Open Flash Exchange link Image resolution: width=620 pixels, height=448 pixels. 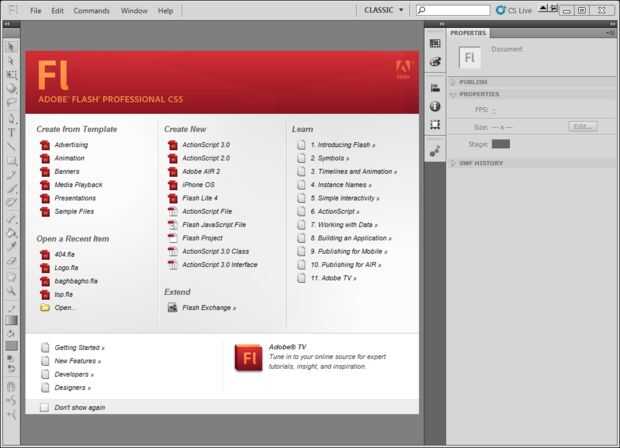[x=209, y=308]
